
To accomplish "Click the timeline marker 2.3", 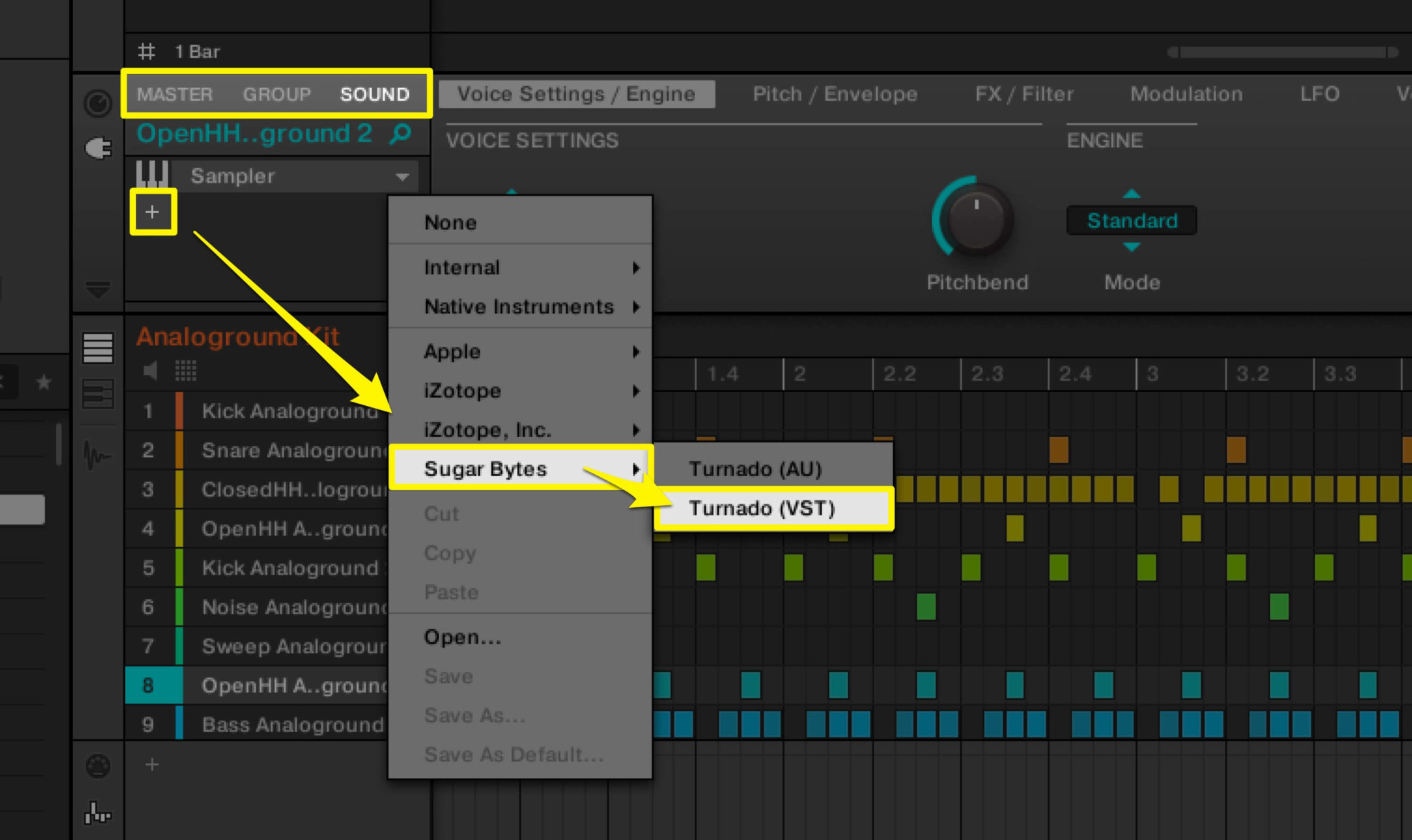I will click(987, 374).
